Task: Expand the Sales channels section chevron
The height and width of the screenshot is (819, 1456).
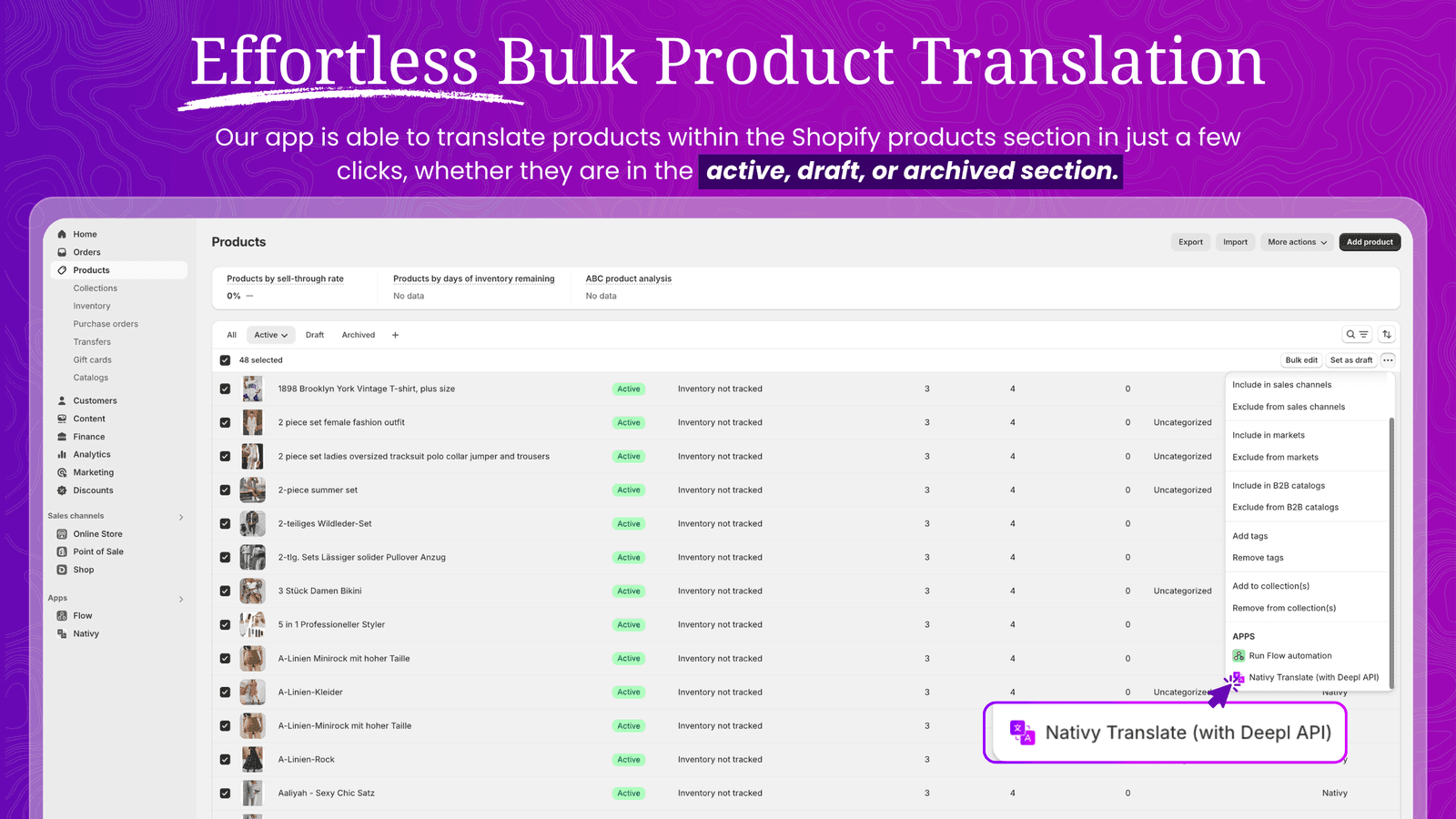Action: [x=181, y=517]
